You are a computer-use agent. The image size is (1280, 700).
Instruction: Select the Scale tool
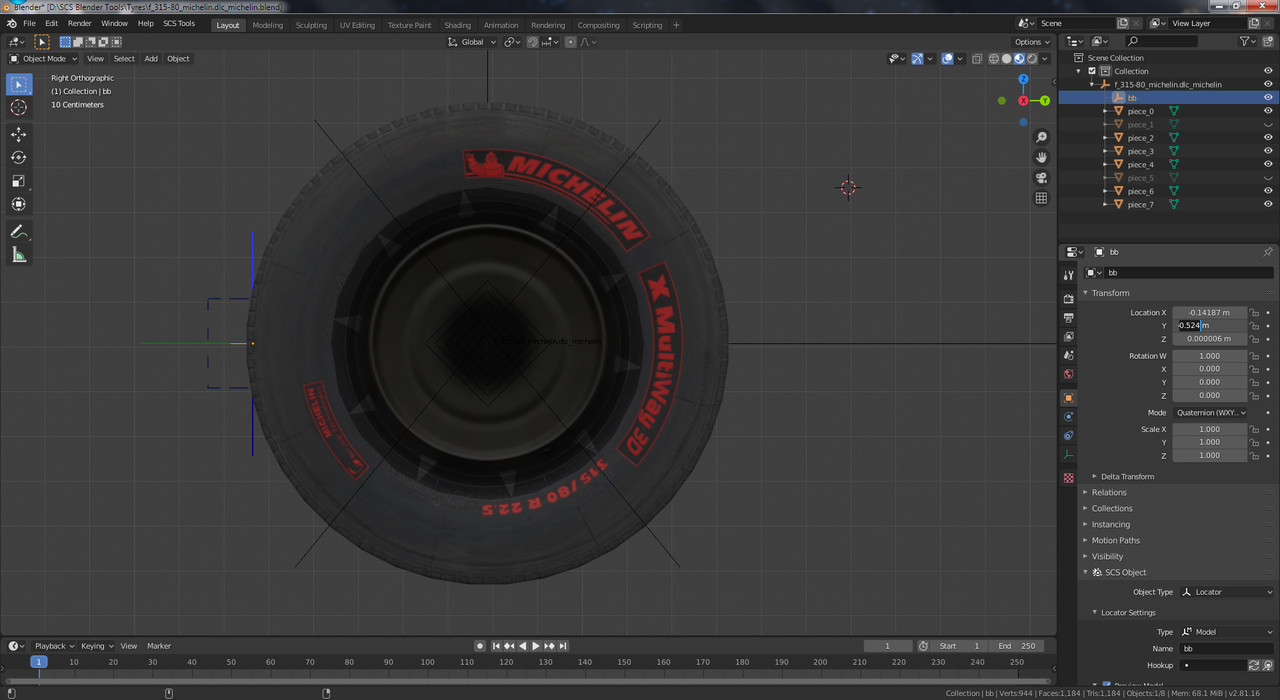(x=19, y=181)
